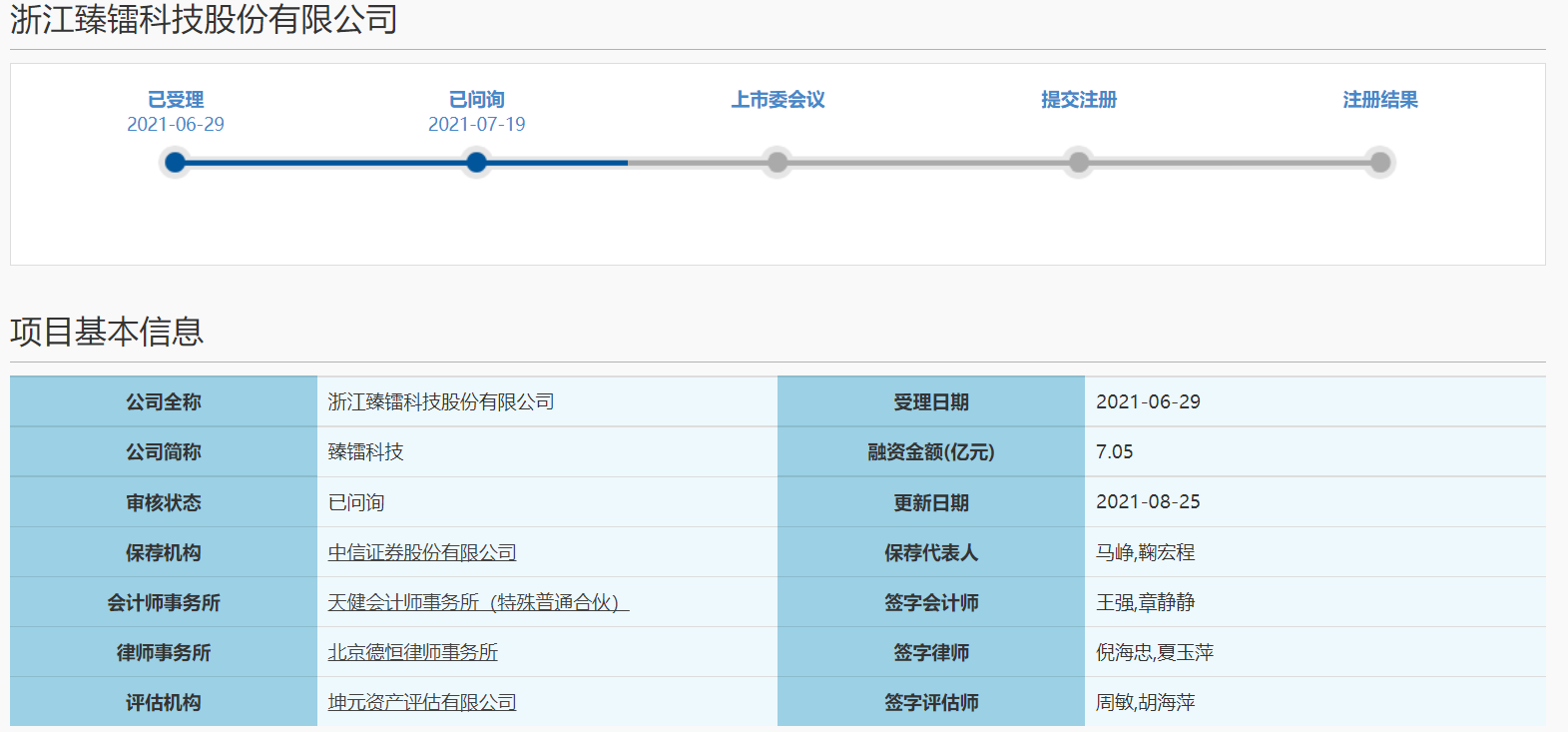Open the 北京德恒律师事务所 law firm link
This screenshot has width=1568, height=732.
click(413, 652)
